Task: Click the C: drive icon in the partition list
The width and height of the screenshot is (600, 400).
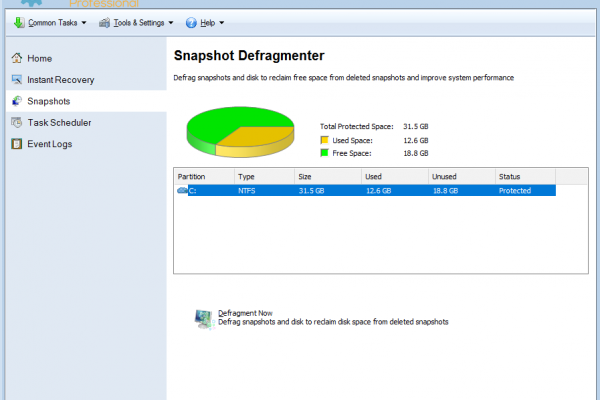Action: click(182, 190)
